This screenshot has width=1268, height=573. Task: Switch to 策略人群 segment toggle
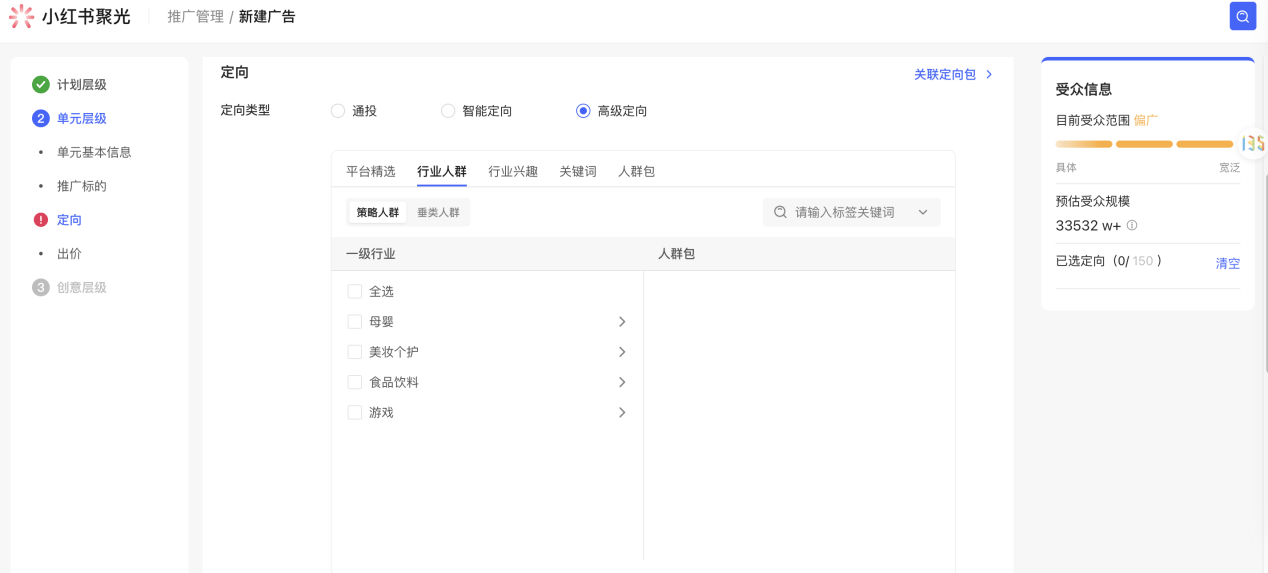click(378, 212)
